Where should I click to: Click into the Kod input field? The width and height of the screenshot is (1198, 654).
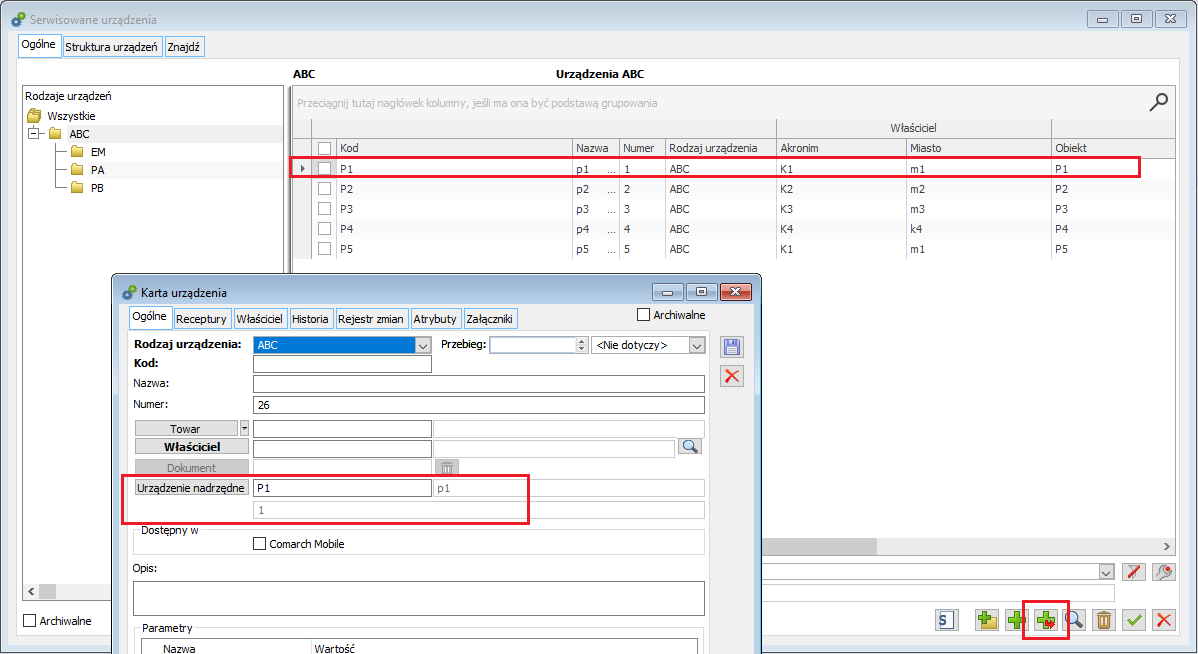point(342,364)
